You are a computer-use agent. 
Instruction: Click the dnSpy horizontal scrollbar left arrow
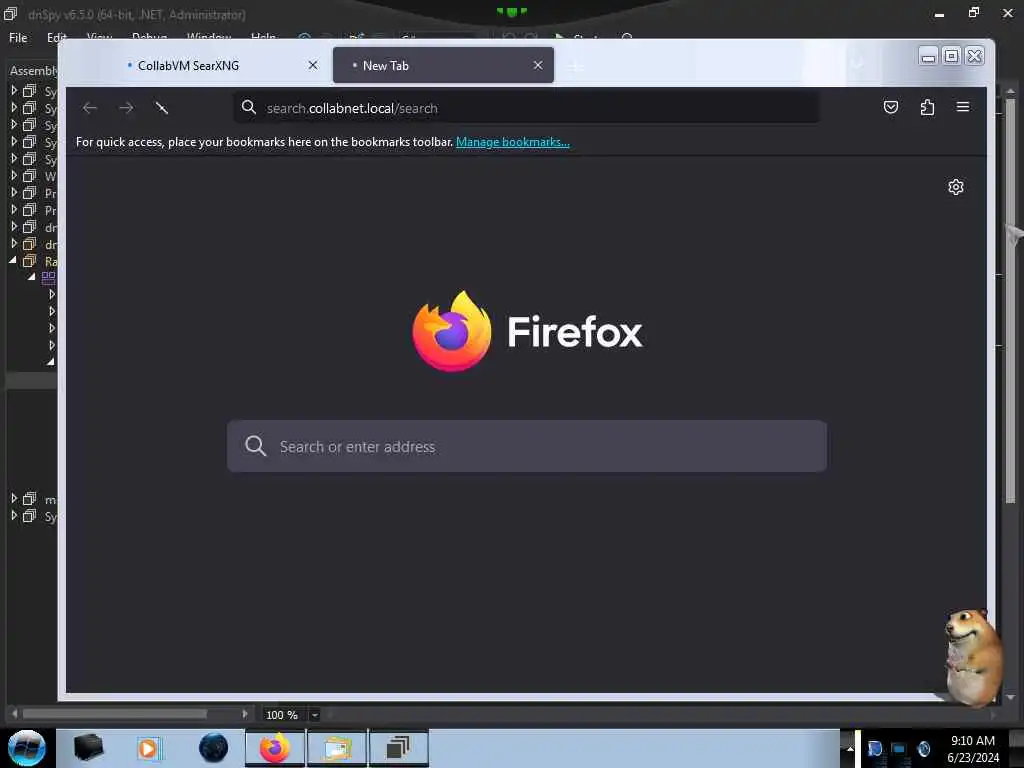(14, 714)
